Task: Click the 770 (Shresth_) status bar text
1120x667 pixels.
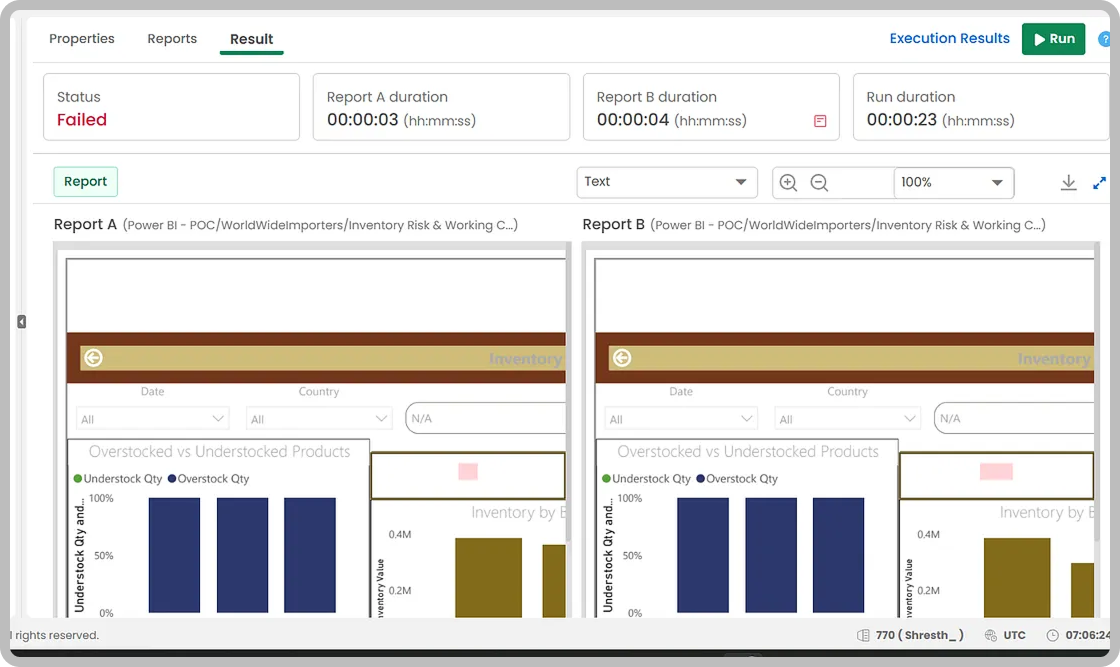Action: click(920, 635)
